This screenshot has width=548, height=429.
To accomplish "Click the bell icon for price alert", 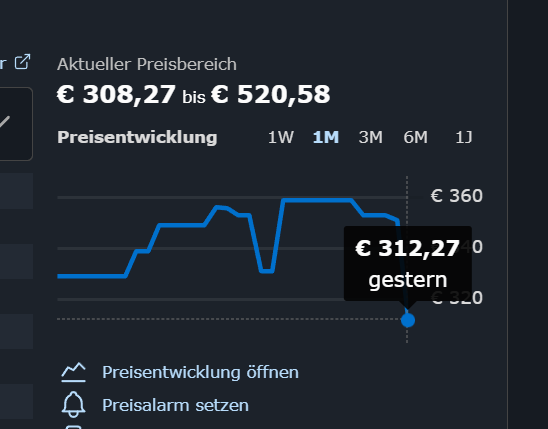I will 73,405.
